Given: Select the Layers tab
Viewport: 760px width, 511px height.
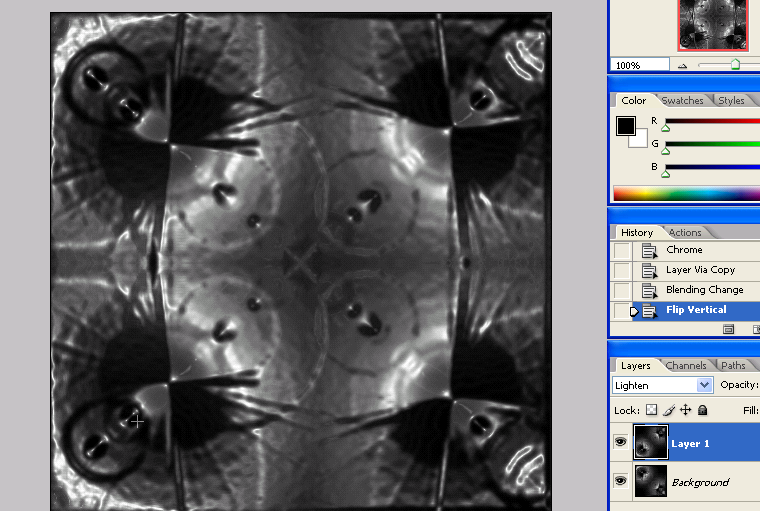Looking at the screenshot, I should click(x=635, y=366).
